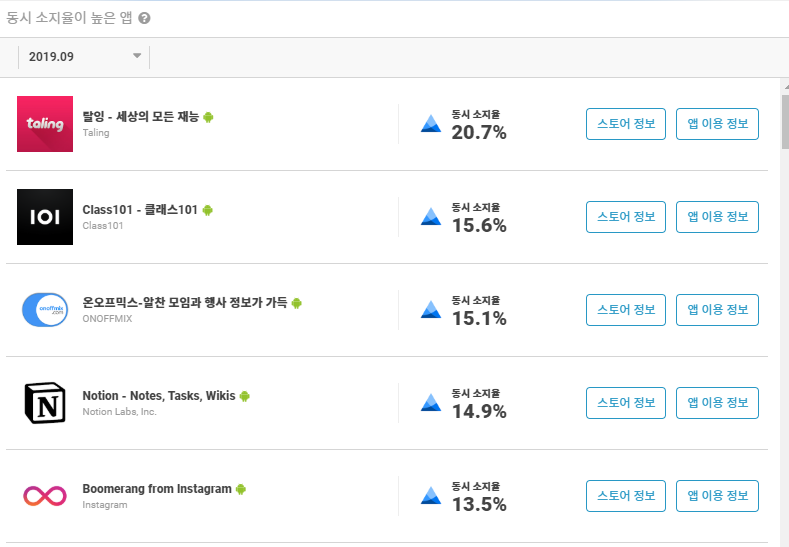The height and width of the screenshot is (547, 789).
Task: Click the help question mark icon
Action: coord(144,18)
